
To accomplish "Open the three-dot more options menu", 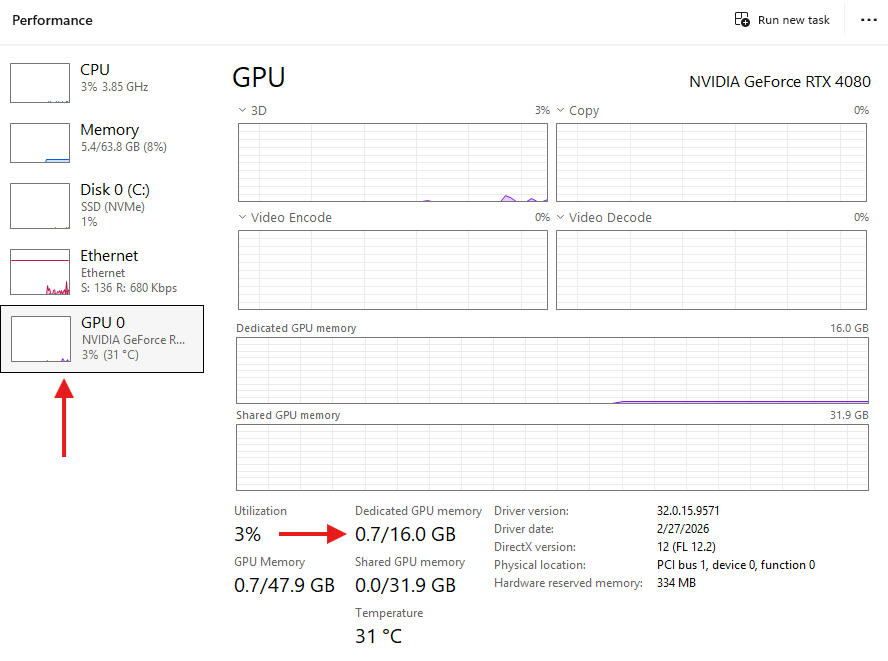I will [868, 20].
